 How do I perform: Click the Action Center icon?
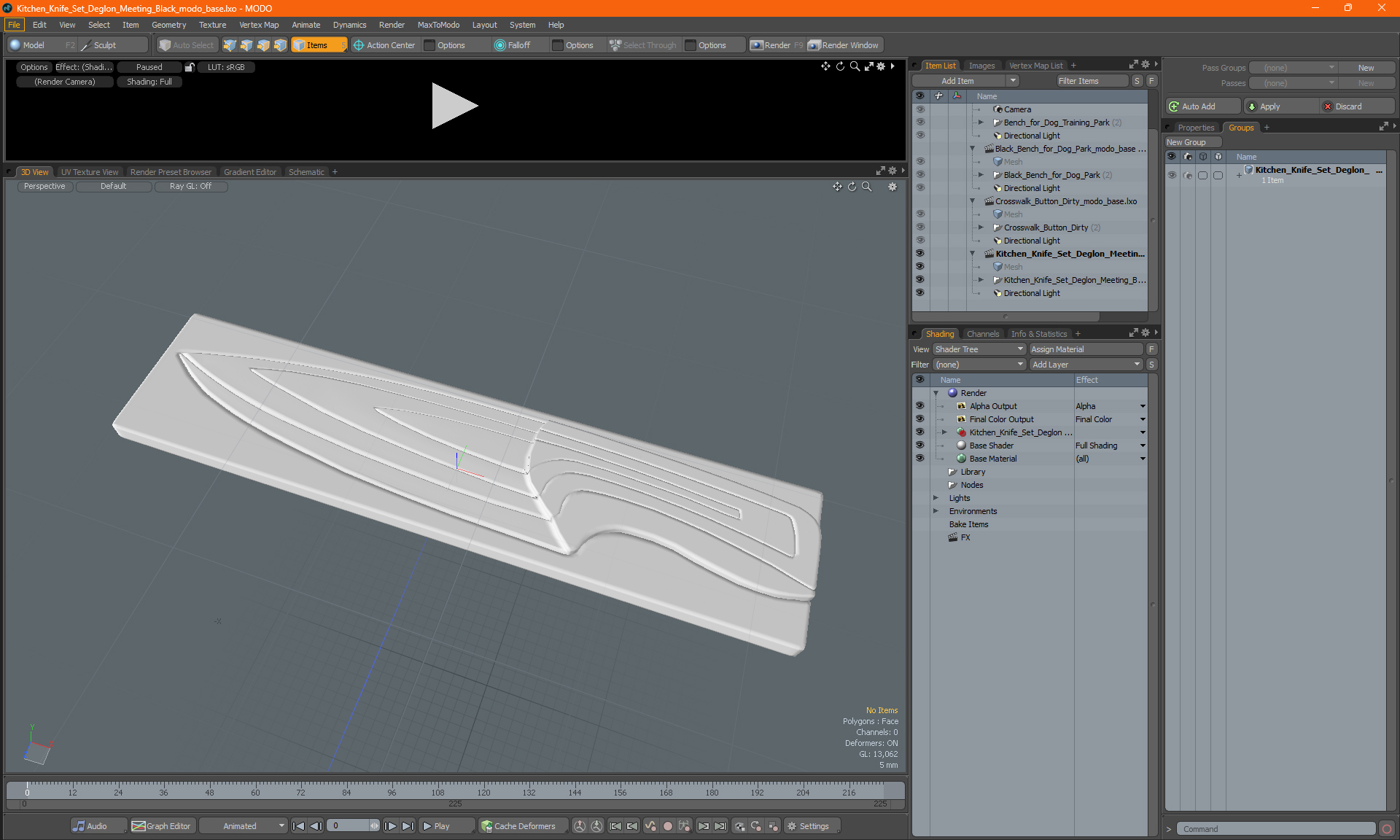(359, 45)
